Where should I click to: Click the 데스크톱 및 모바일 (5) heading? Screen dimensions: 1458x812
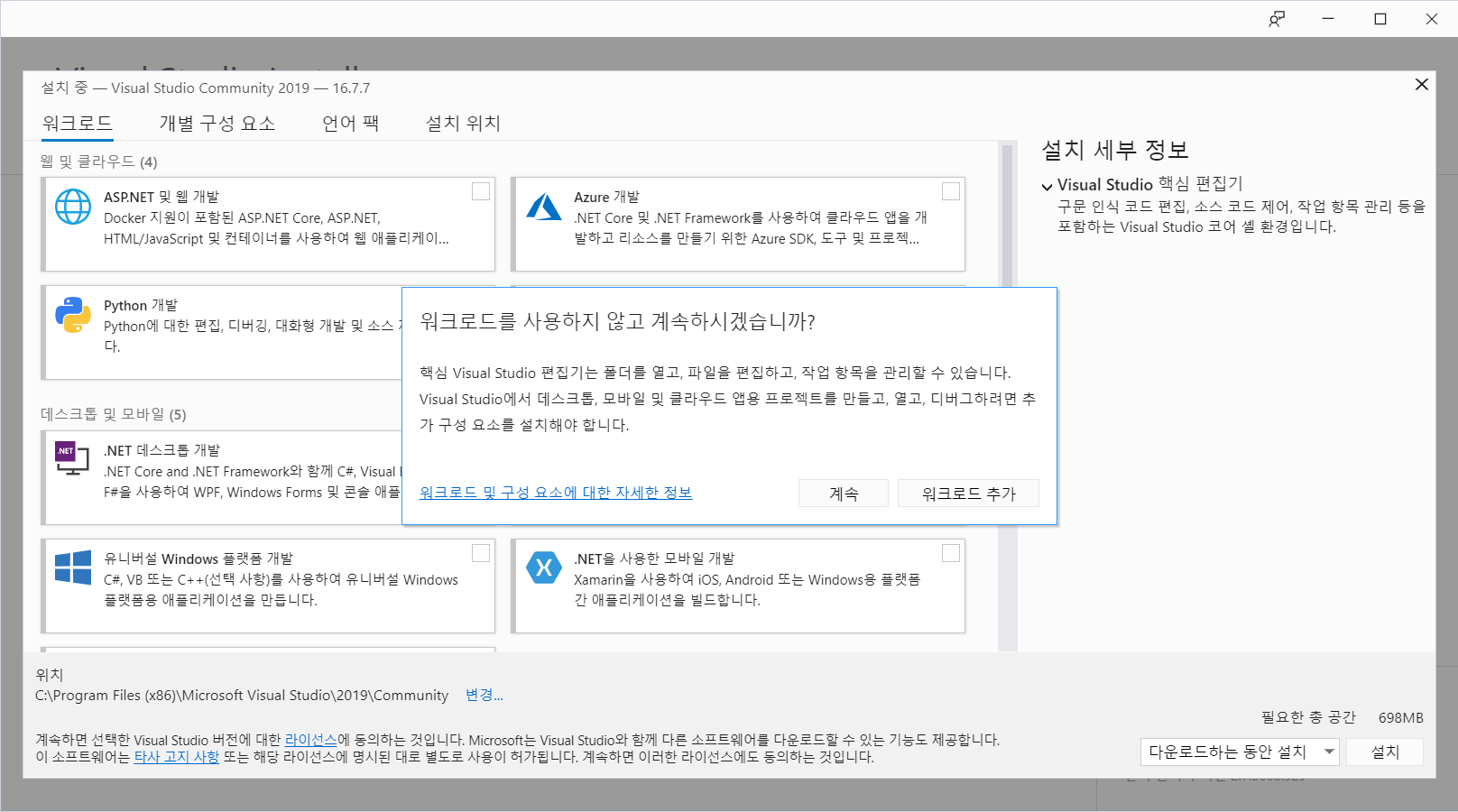tap(114, 414)
